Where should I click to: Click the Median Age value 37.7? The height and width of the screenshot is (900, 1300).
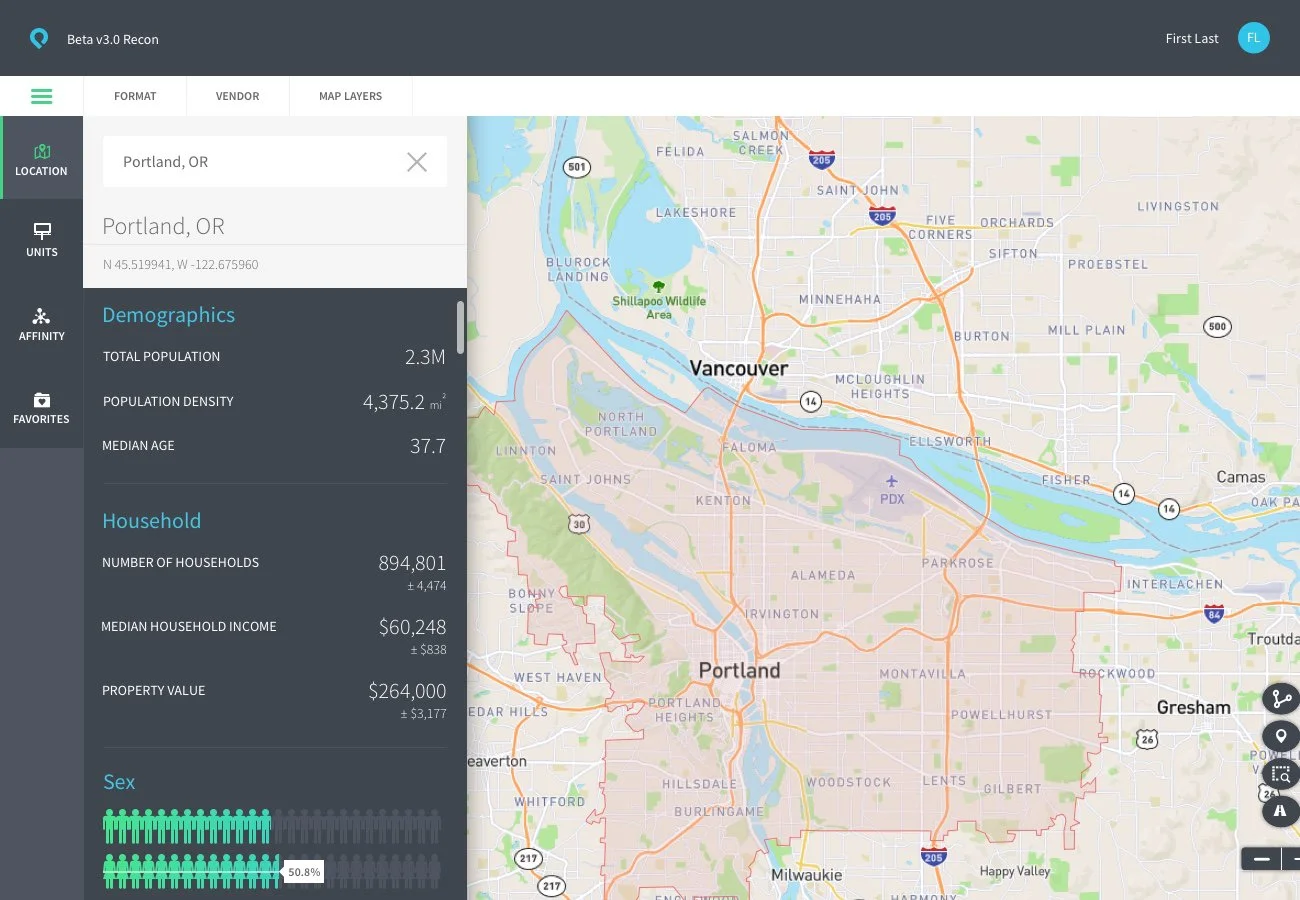(x=428, y=446)
